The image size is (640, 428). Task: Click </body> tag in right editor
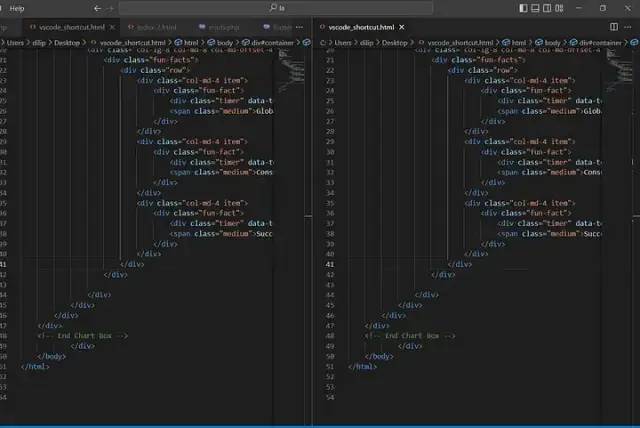pyautogui.click(x=379, y=356)
